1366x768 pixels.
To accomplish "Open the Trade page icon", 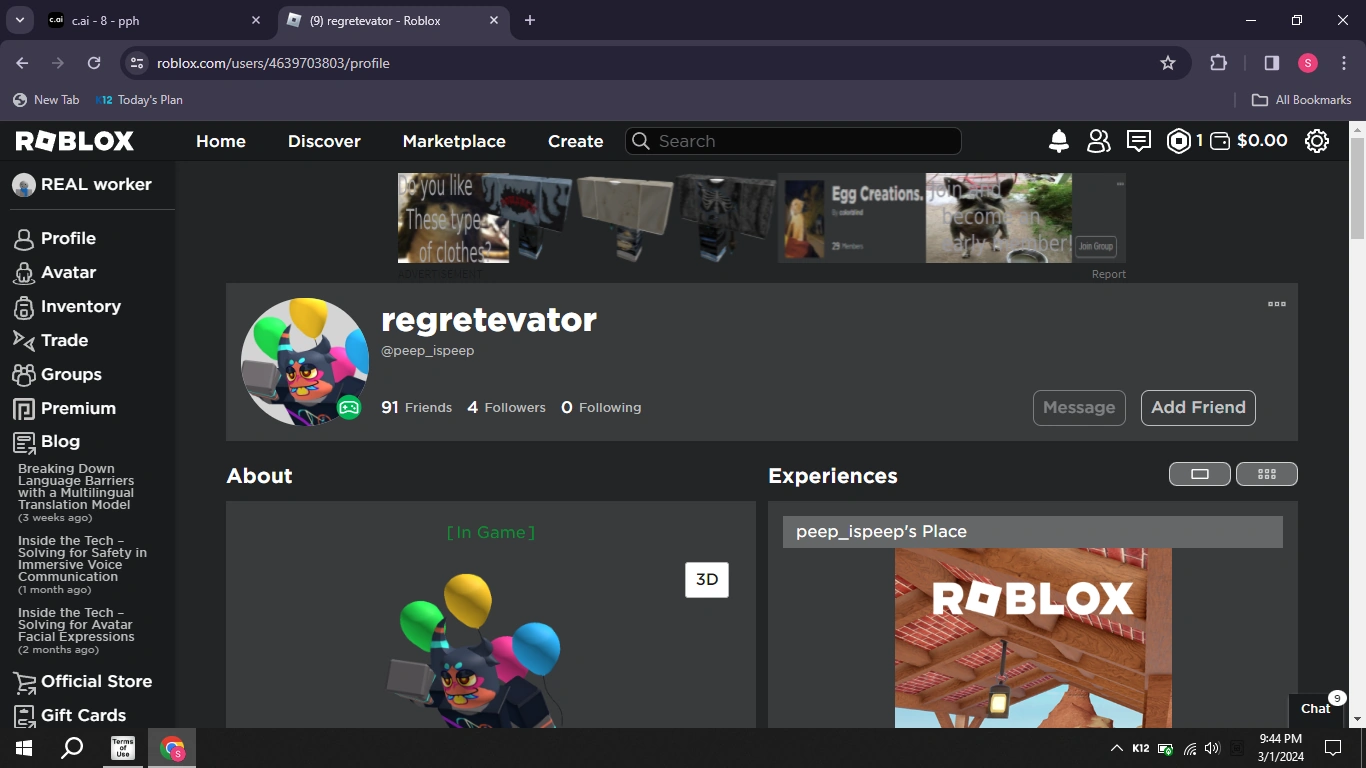I will coord(25,340).
